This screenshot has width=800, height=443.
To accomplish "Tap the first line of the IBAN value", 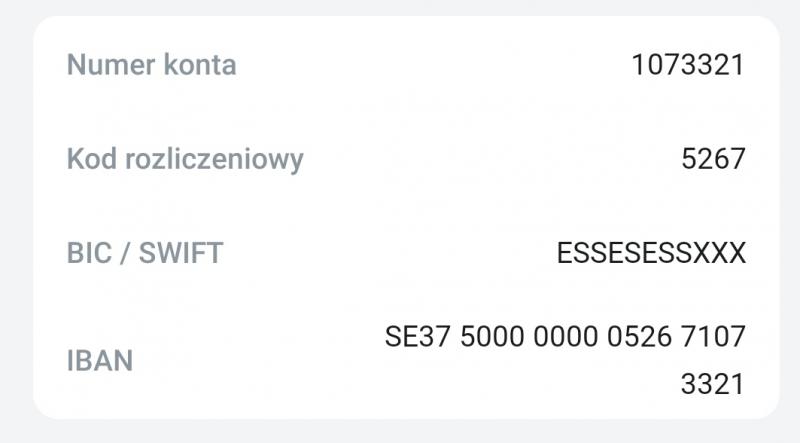I will [565, 337].
